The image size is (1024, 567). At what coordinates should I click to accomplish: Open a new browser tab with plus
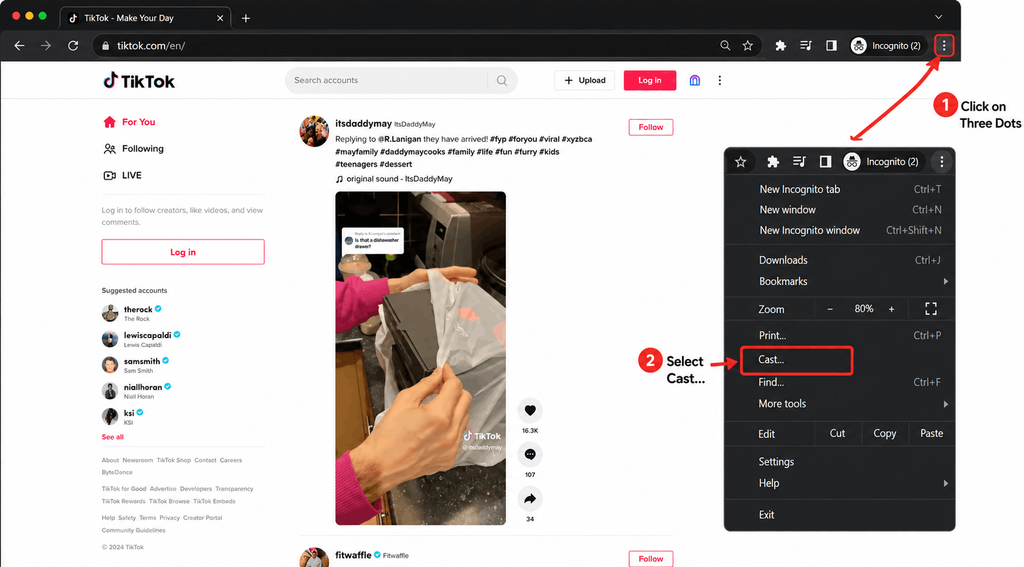246,18
